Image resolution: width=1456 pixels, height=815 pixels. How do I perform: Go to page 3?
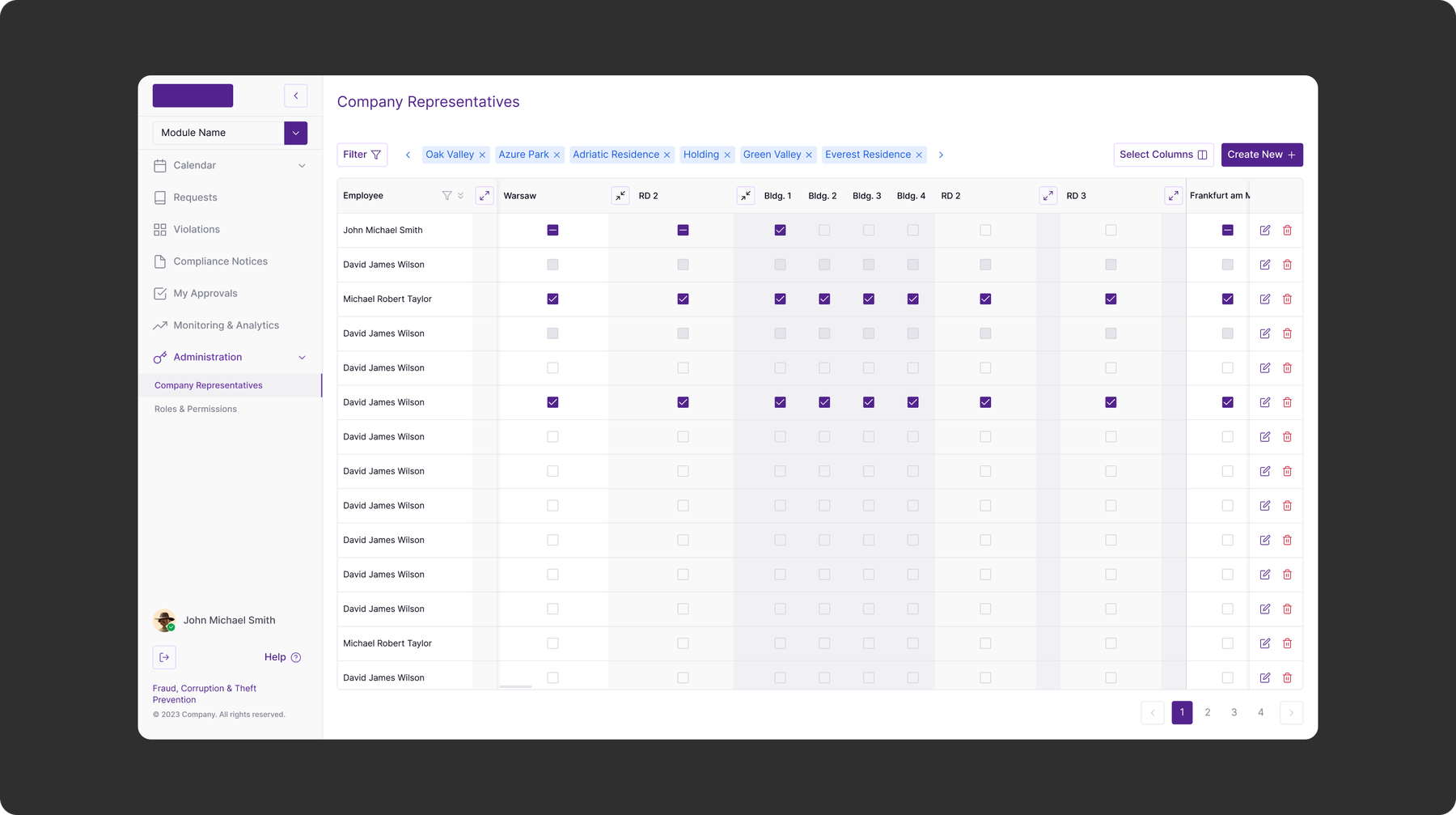[1234, 712]
